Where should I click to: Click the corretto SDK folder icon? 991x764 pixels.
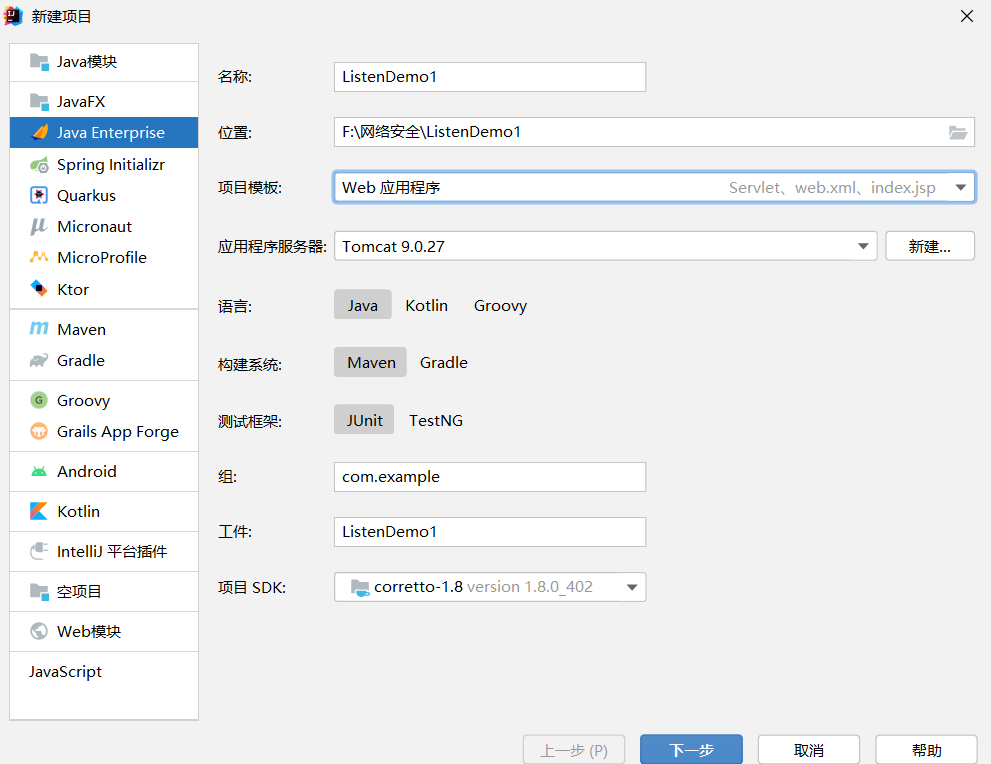[360, 587]
